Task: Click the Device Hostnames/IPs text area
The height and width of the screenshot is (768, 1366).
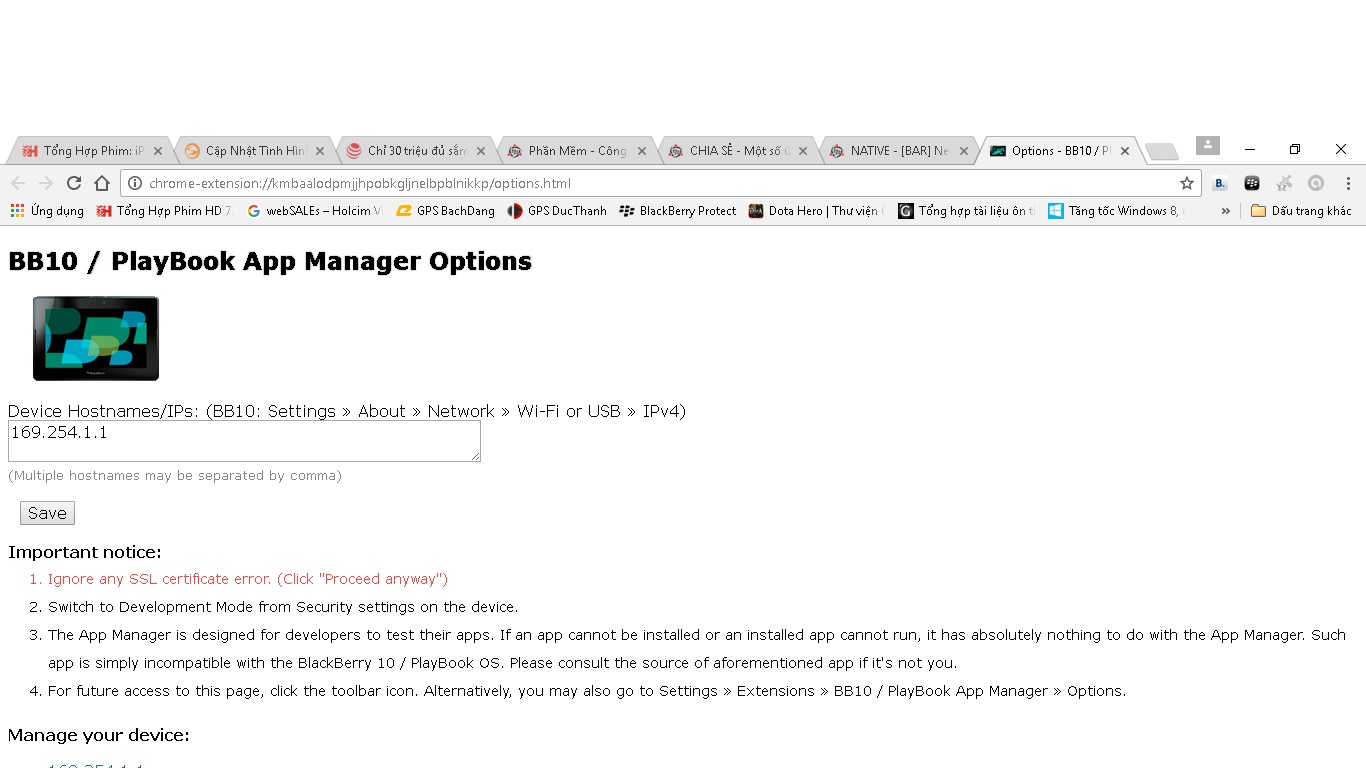Action: (244, 441)
